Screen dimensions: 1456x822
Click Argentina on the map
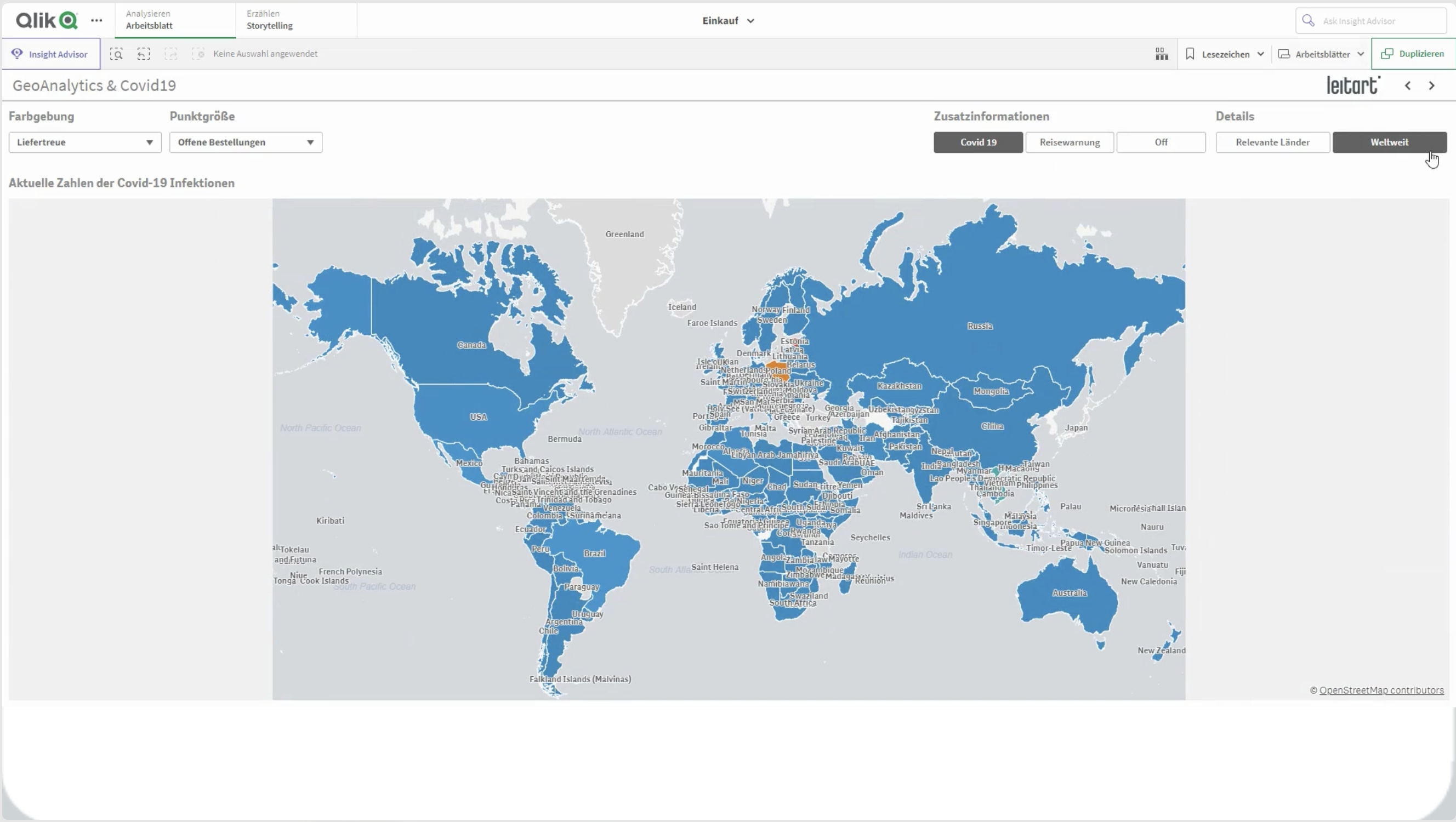(x=564, y=621)
